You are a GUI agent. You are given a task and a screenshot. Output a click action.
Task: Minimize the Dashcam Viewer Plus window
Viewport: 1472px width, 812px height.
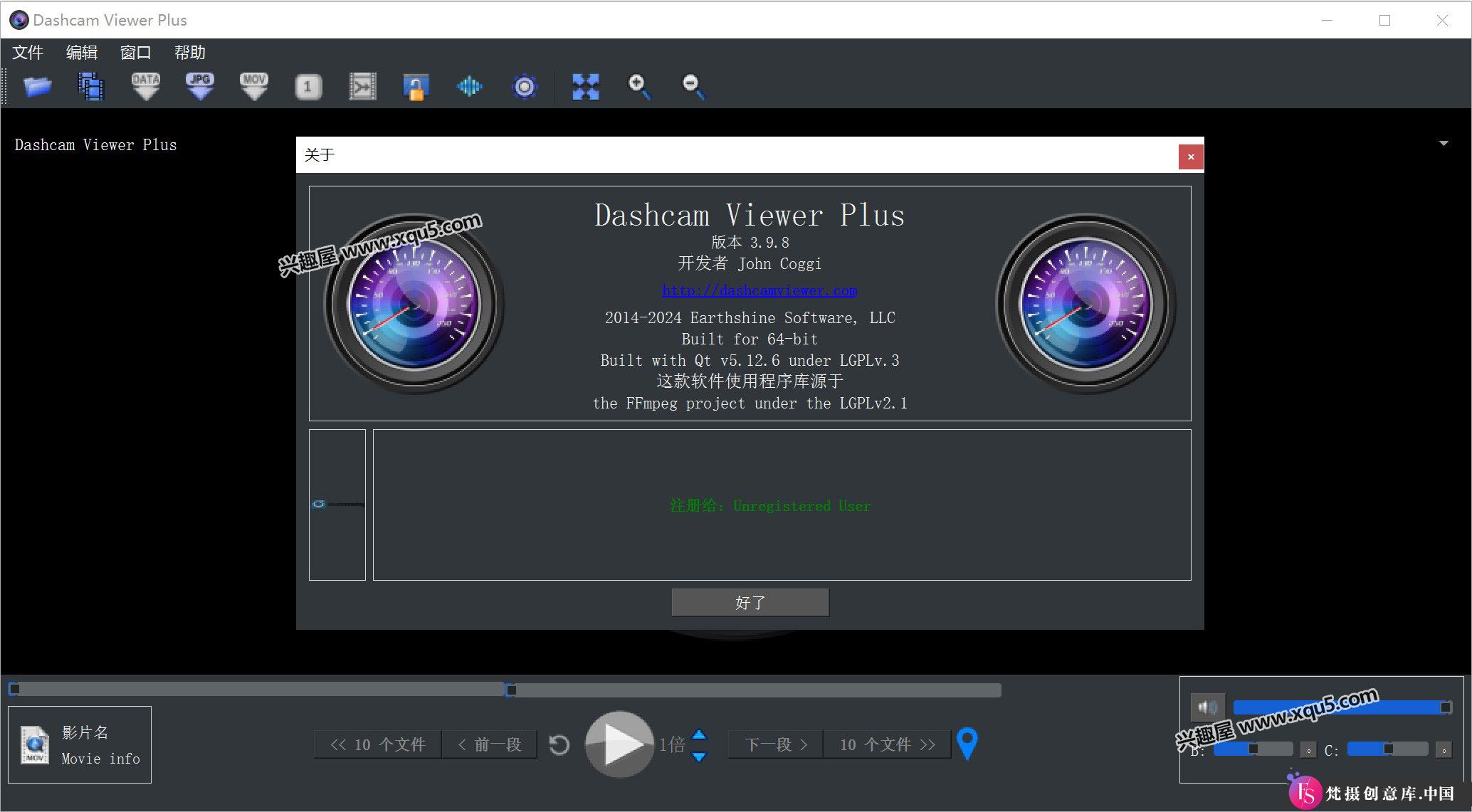[x=1327, y=20]
